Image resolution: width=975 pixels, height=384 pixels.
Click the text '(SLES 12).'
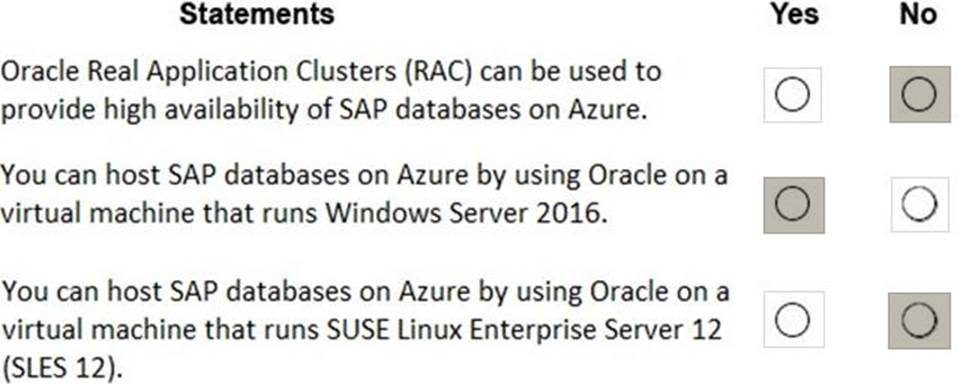(60, 369)
